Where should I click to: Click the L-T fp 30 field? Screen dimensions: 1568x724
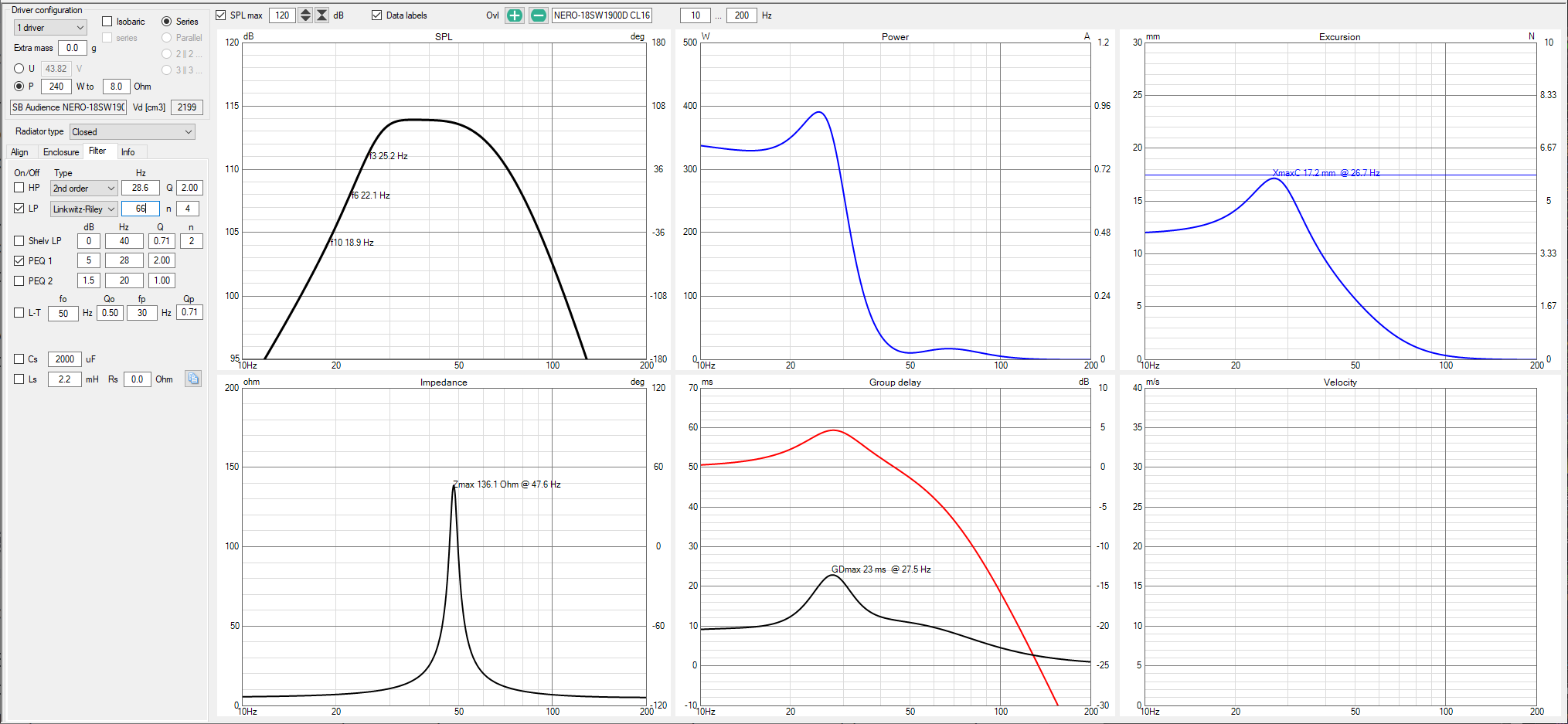click(x=142, y=313)
